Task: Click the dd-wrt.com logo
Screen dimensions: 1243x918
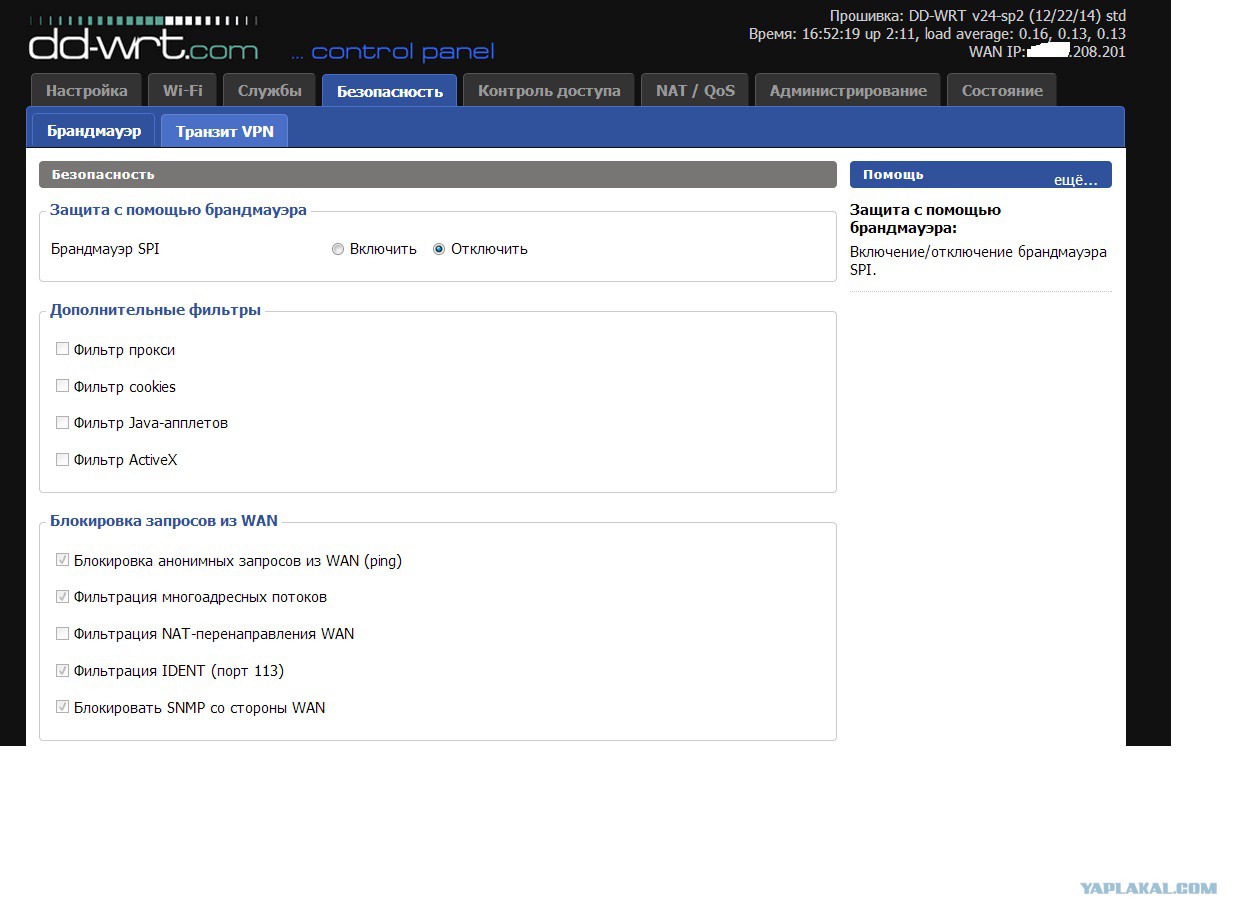Action: (143, 41)
